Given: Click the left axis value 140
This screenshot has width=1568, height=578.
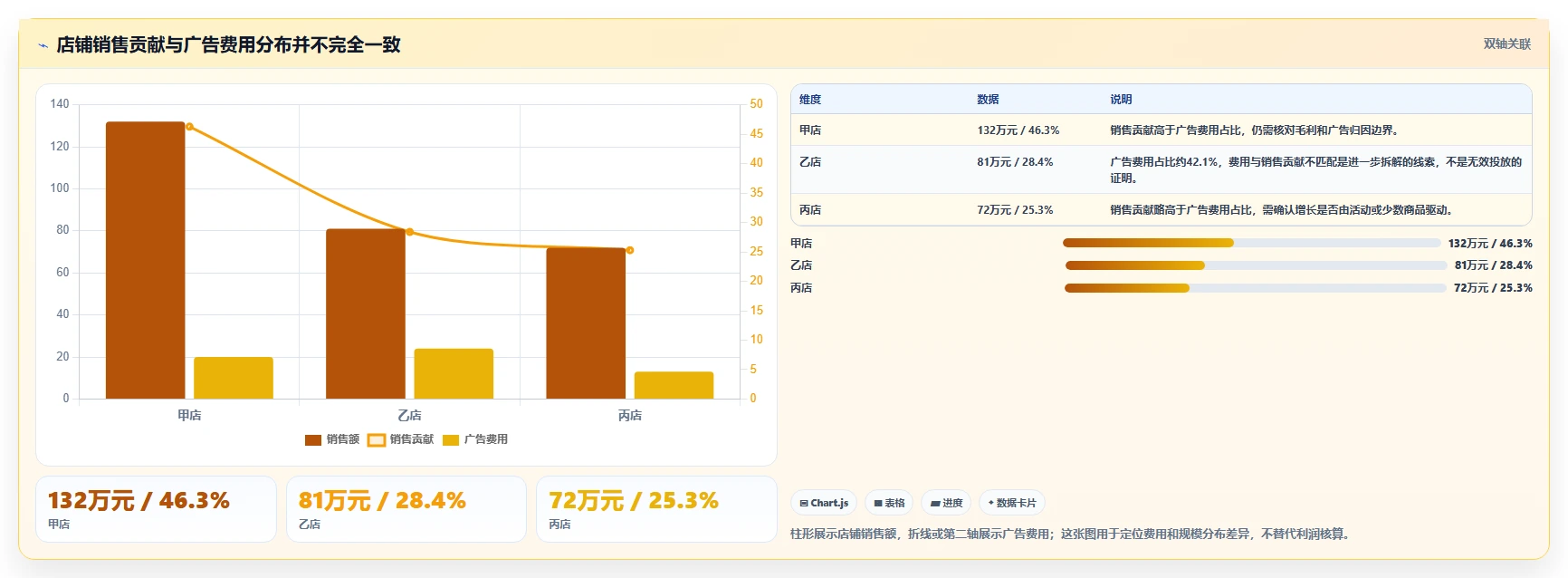Looking at the screenshot, I should click(60, 104).
